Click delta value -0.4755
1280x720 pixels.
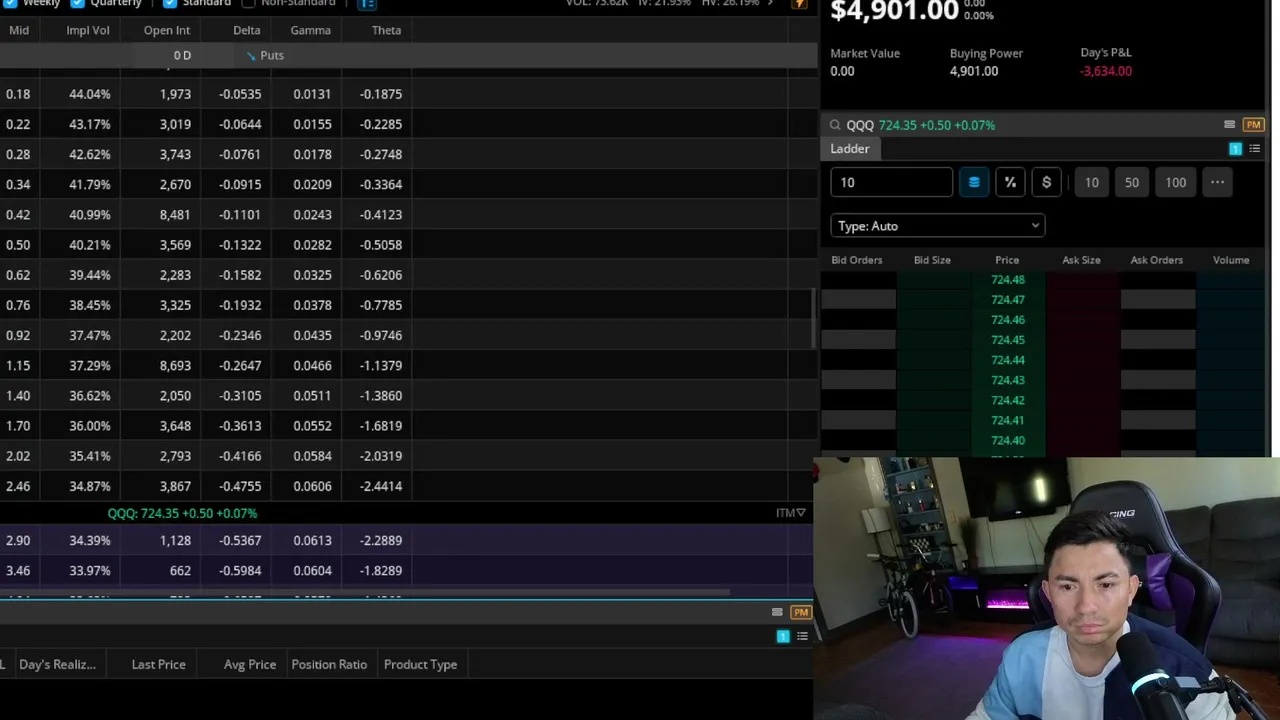(241, 486)
